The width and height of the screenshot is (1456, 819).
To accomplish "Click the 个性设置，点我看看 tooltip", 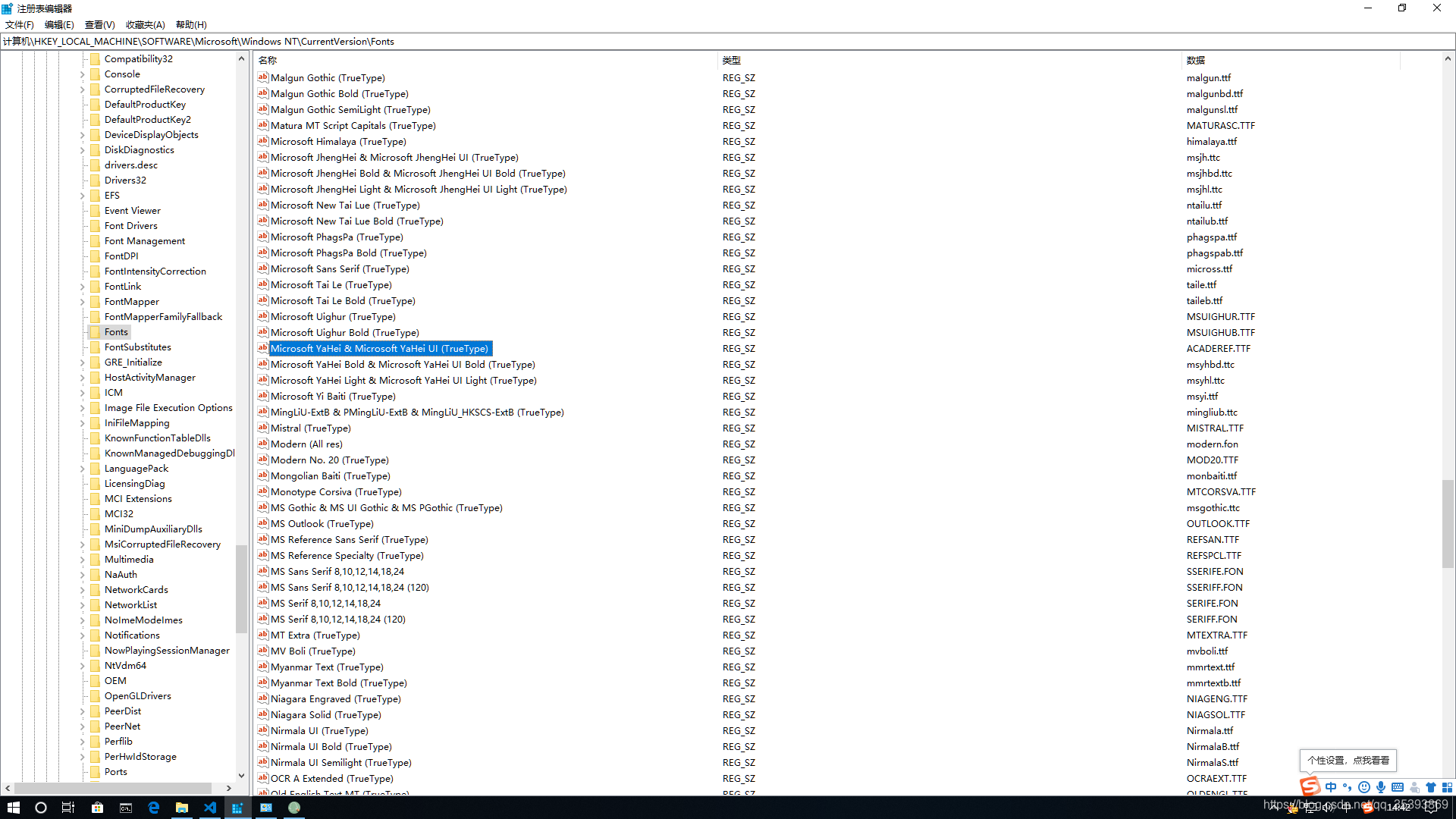I will tap(1348, 761).
